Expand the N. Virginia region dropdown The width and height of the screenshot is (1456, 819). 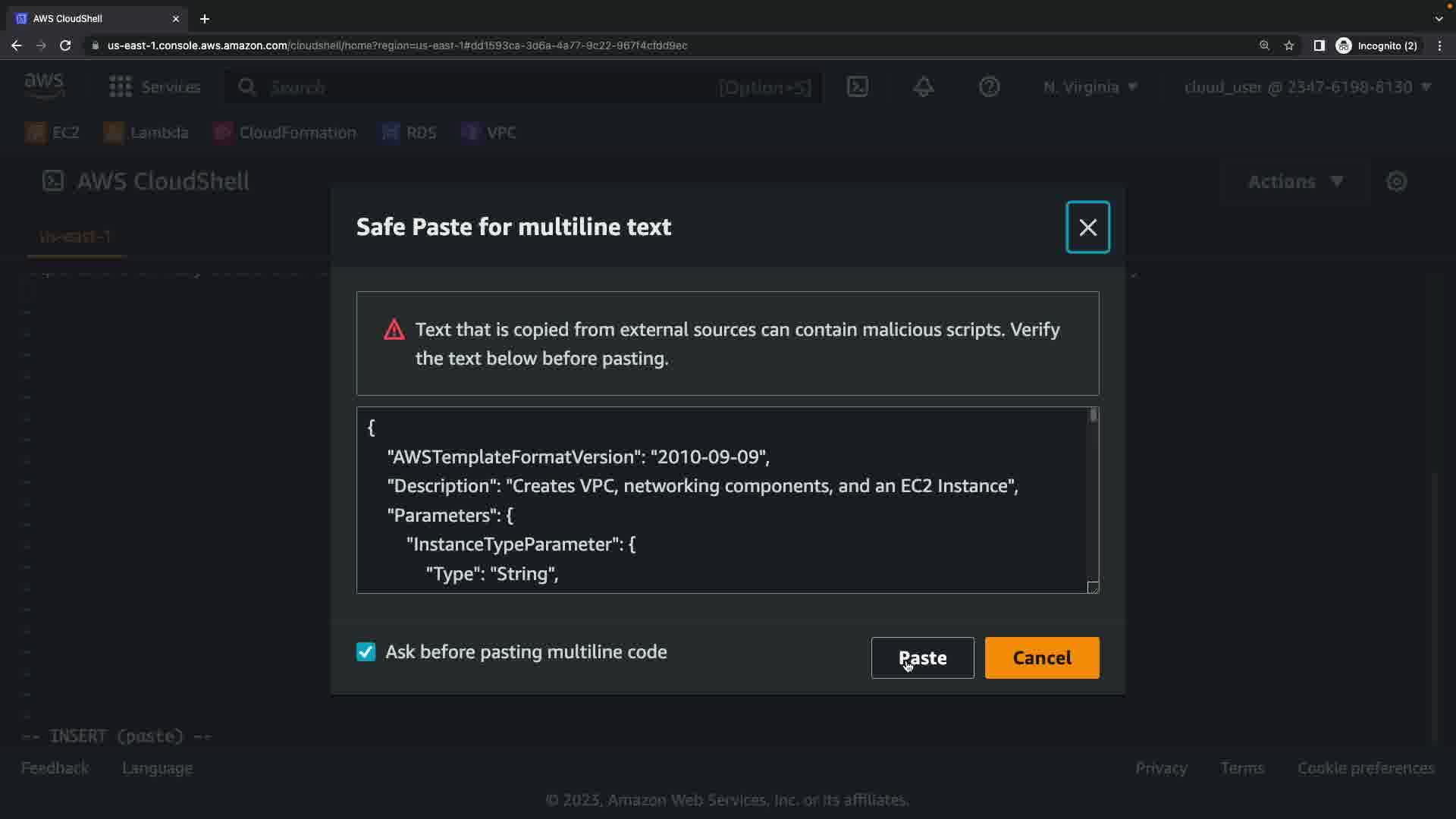tap(1090, 87)
